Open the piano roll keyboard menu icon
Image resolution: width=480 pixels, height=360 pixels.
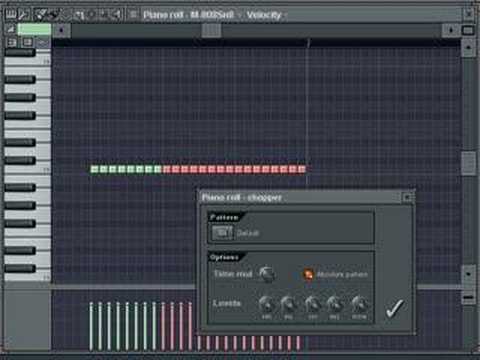[11, 14]
